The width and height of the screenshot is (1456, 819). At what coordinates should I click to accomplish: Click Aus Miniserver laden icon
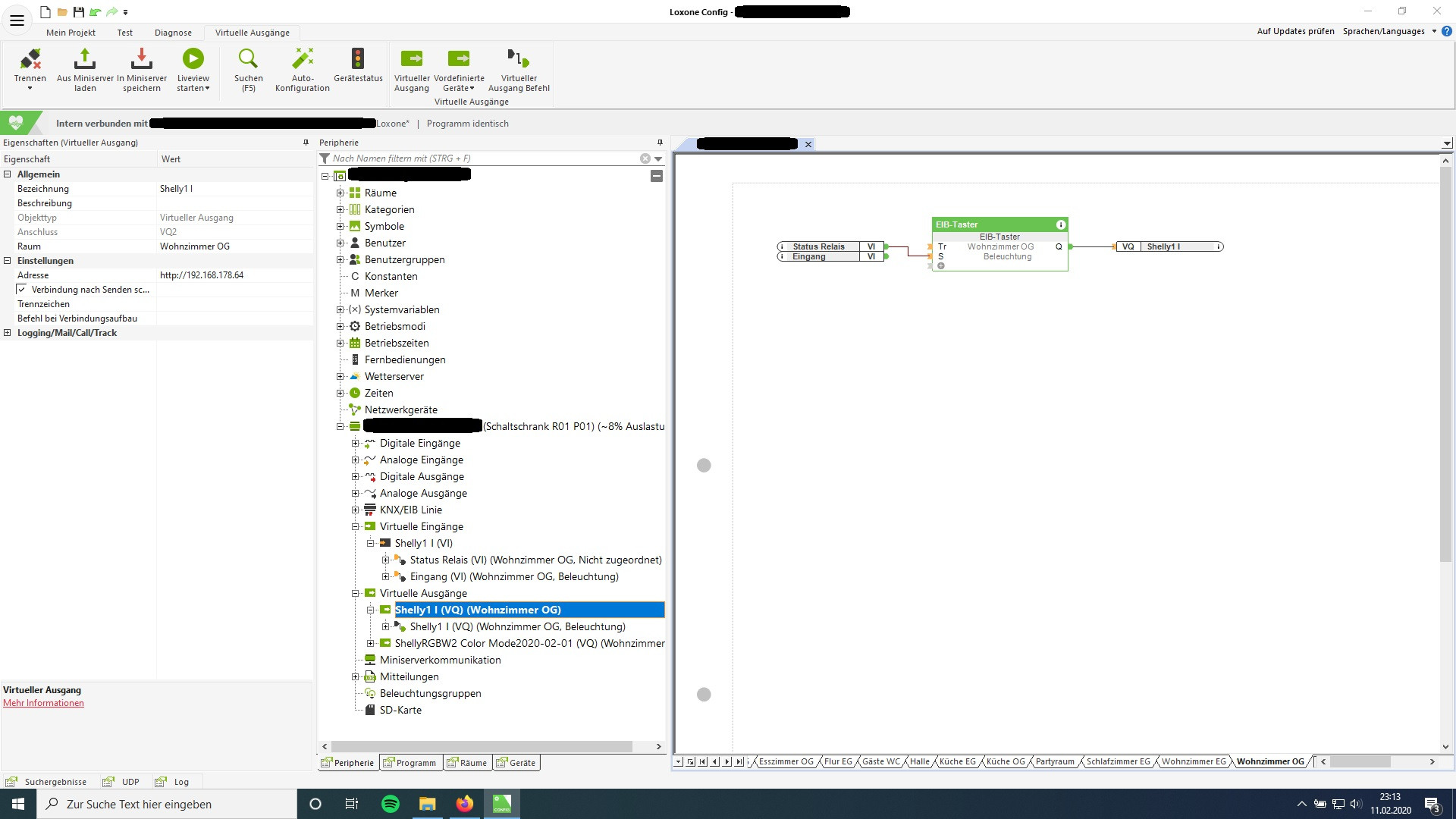tap(85, 59)
